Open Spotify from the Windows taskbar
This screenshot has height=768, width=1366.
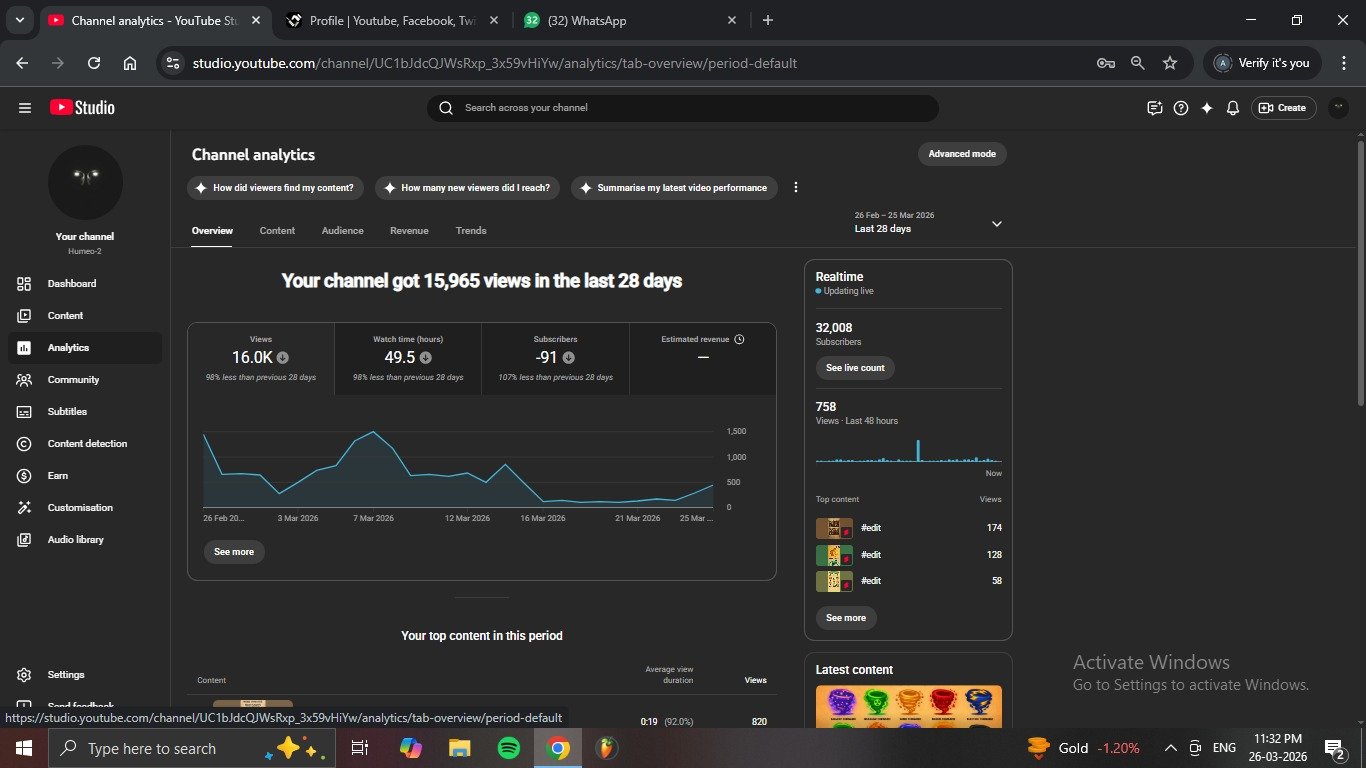coord(508,748)
